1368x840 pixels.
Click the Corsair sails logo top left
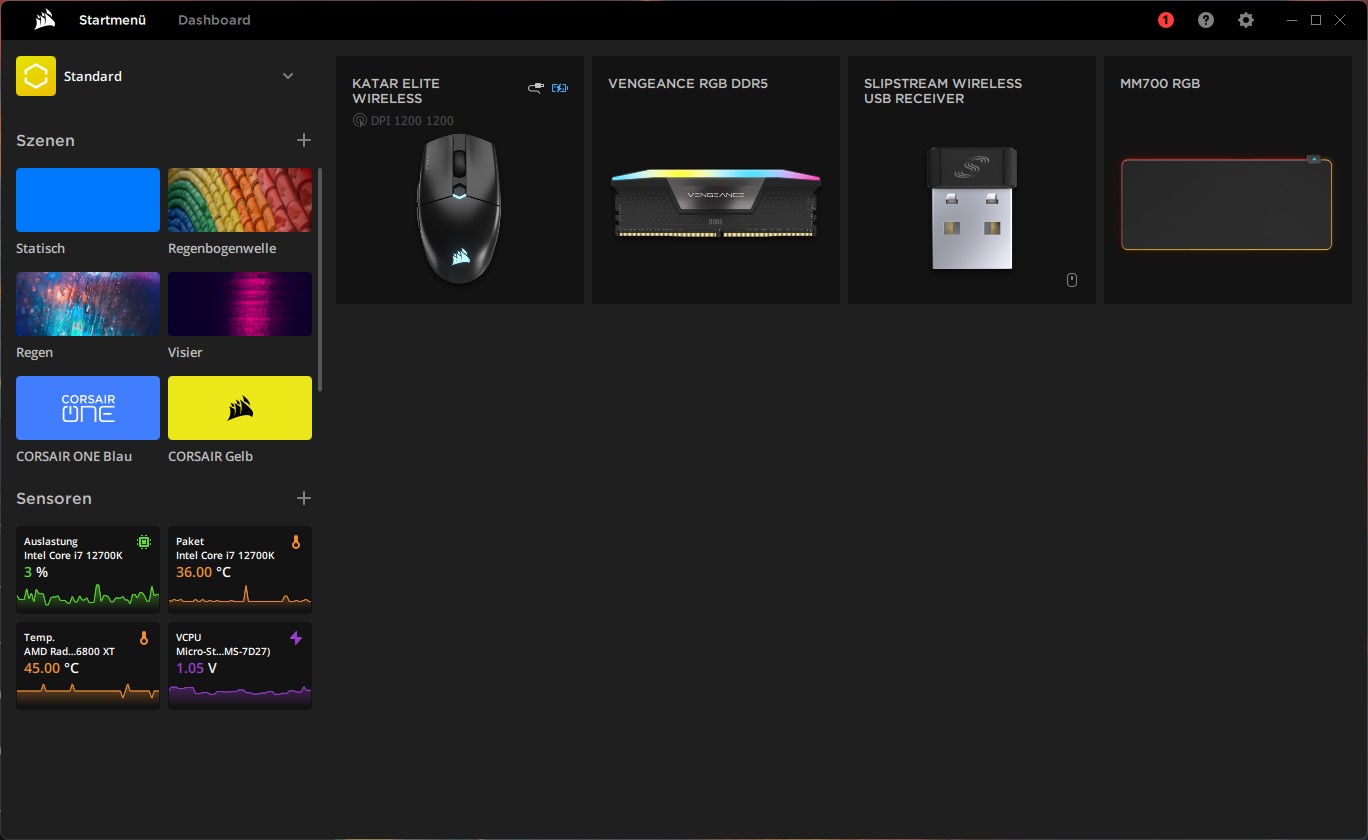click(44, 19)
